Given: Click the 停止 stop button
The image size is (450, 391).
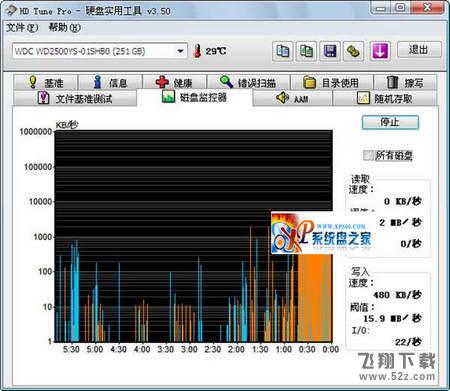Looking at the screenshot, I should point(390,122).
